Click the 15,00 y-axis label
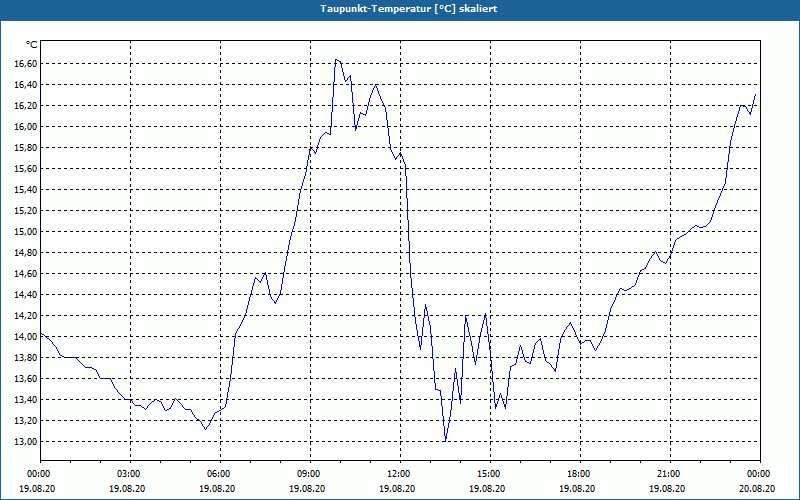Screen dimensions: 800x500 tap(25, 232)
